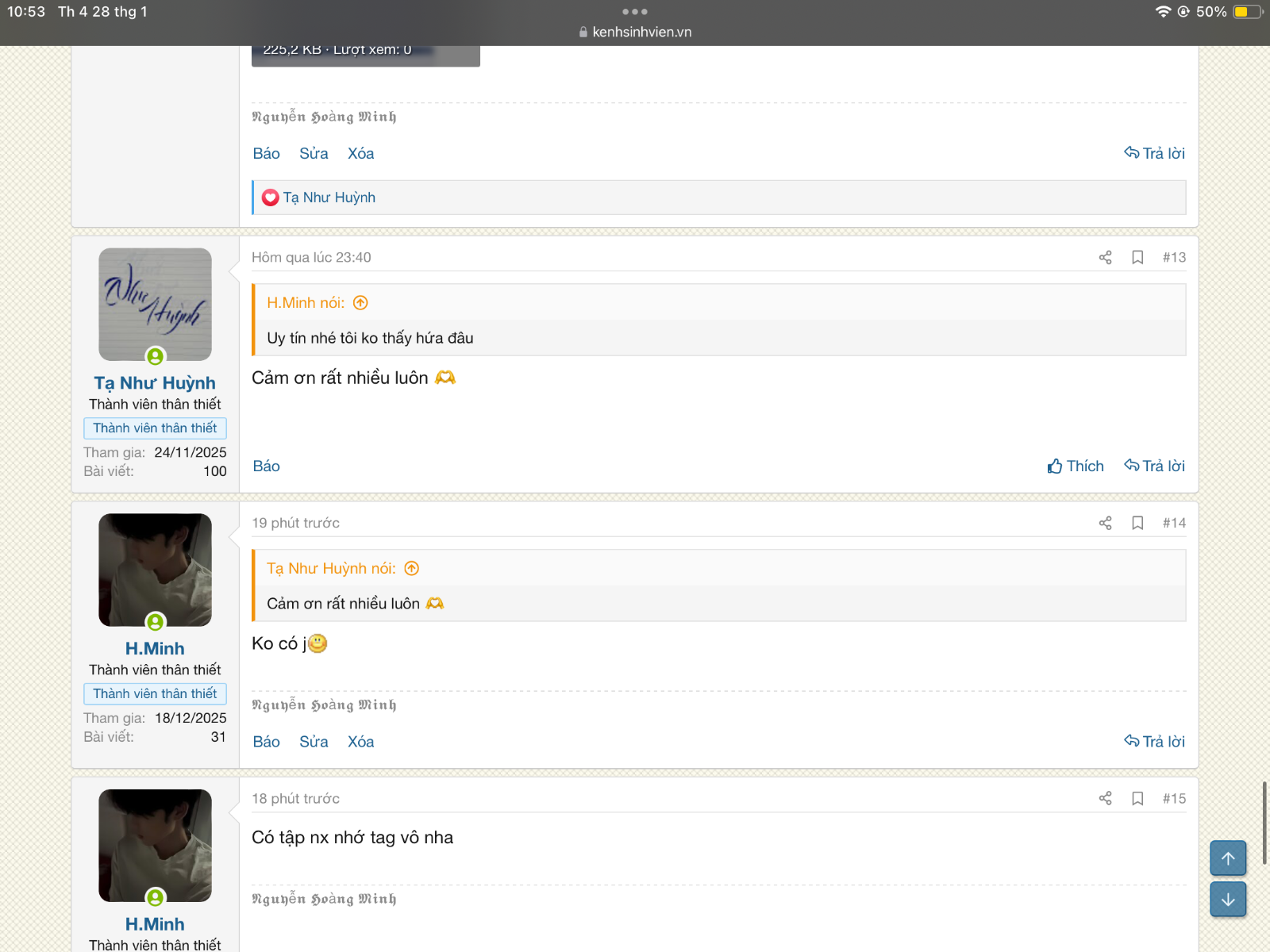Like post #13 with Thích button
This screenshot has width=1270, height=952.
1076,466
